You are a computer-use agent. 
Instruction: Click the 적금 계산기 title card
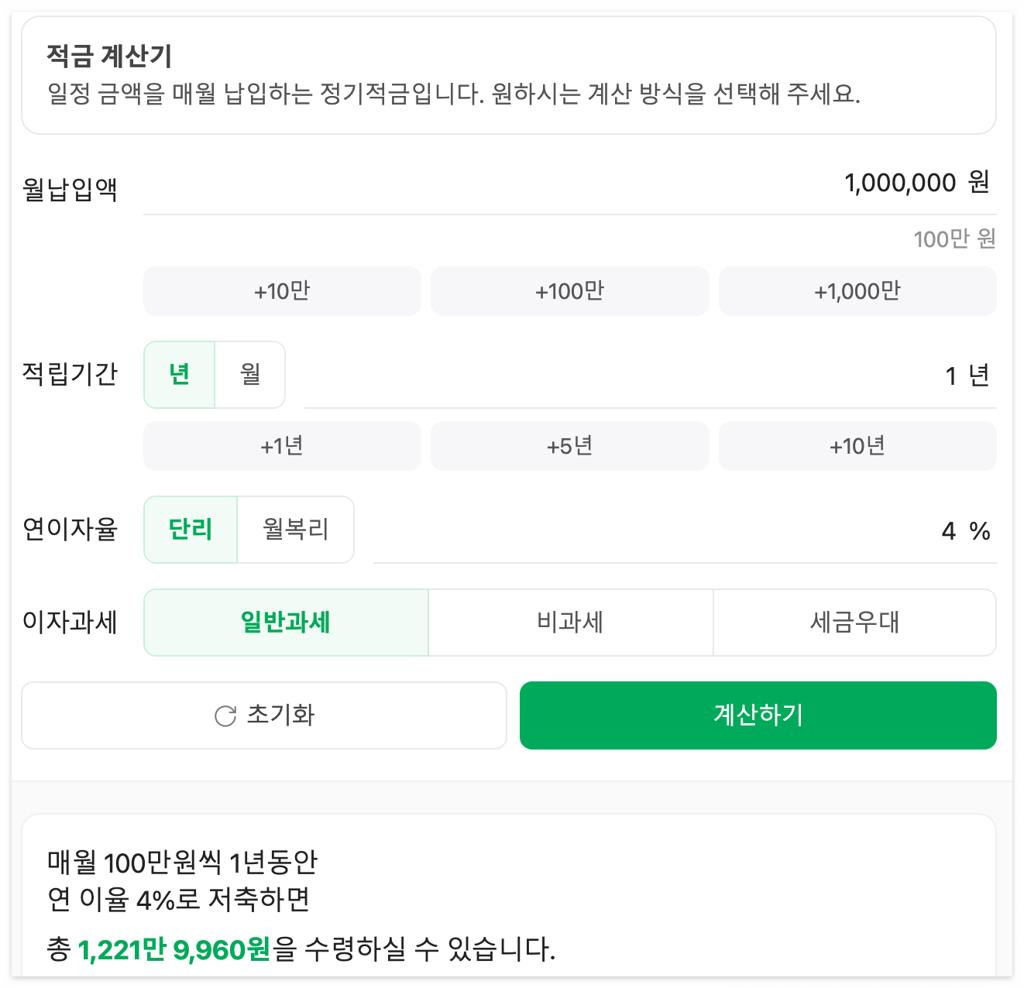(x=509, y=75)
